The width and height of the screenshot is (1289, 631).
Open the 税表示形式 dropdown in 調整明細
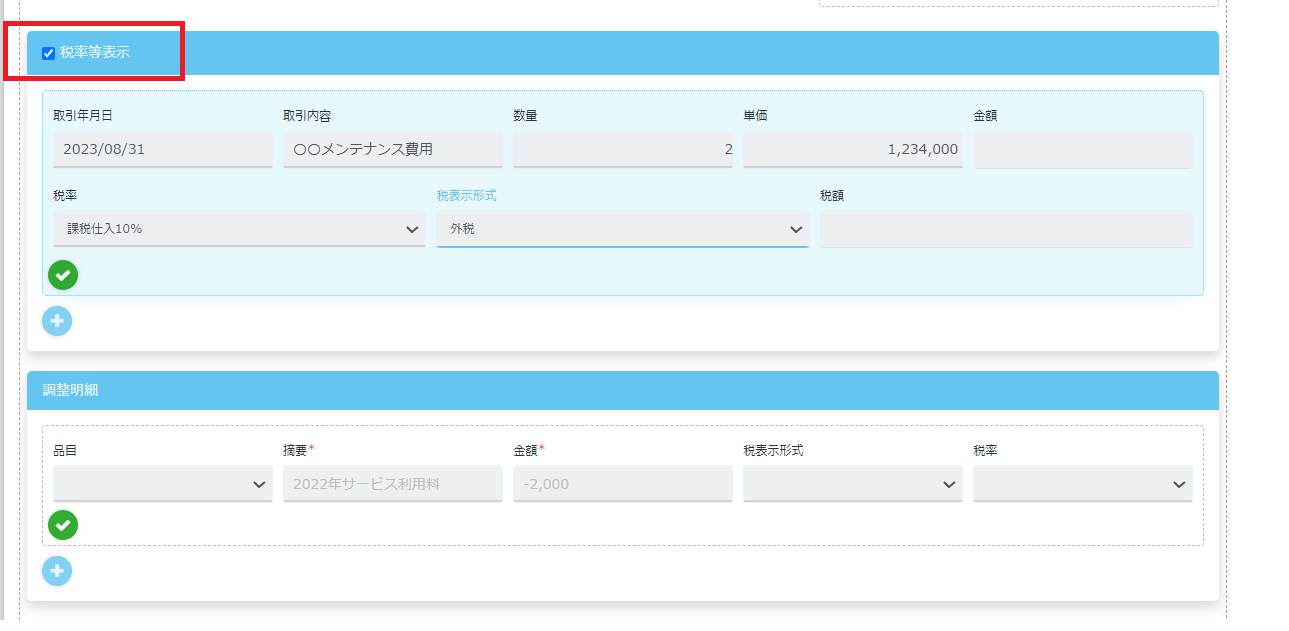pyautogui.click(x=853, y=484)
